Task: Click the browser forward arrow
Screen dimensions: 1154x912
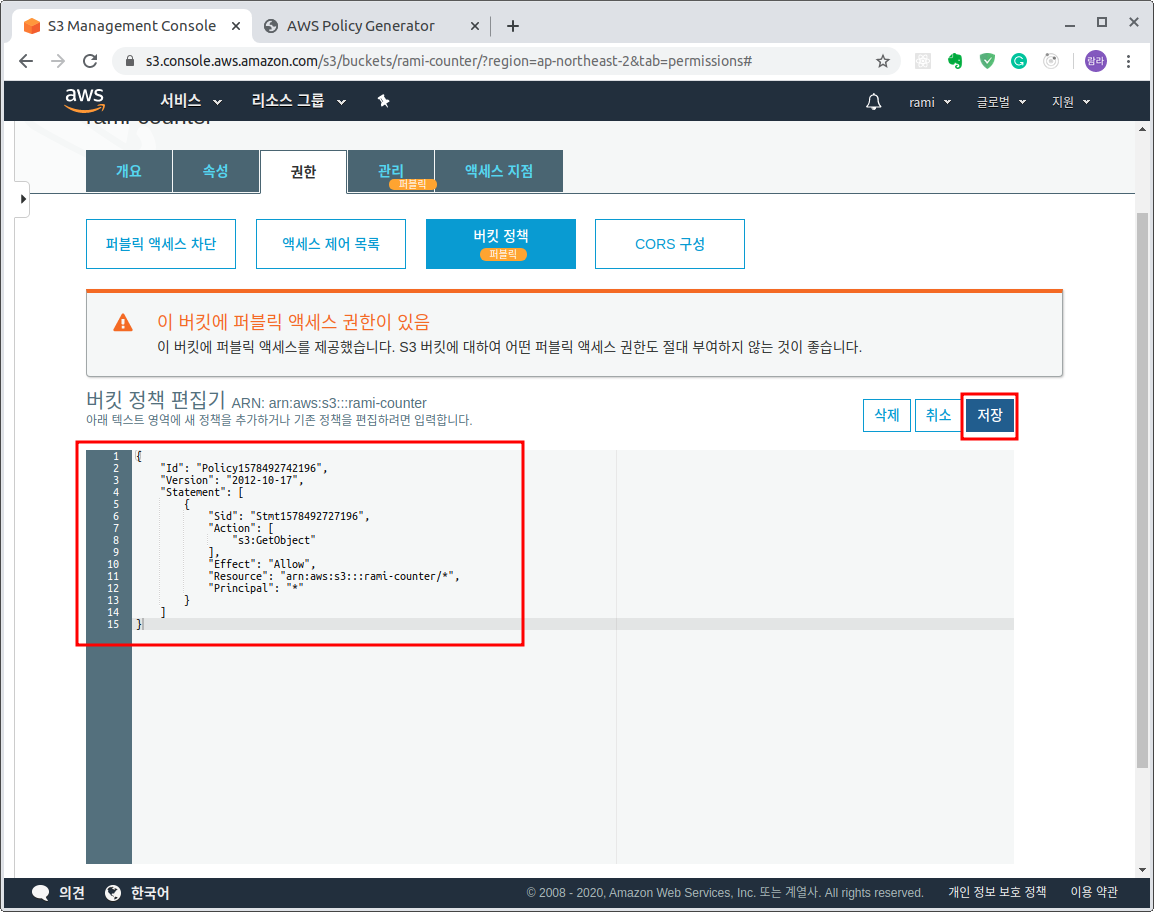Action: tap(58, 61)
